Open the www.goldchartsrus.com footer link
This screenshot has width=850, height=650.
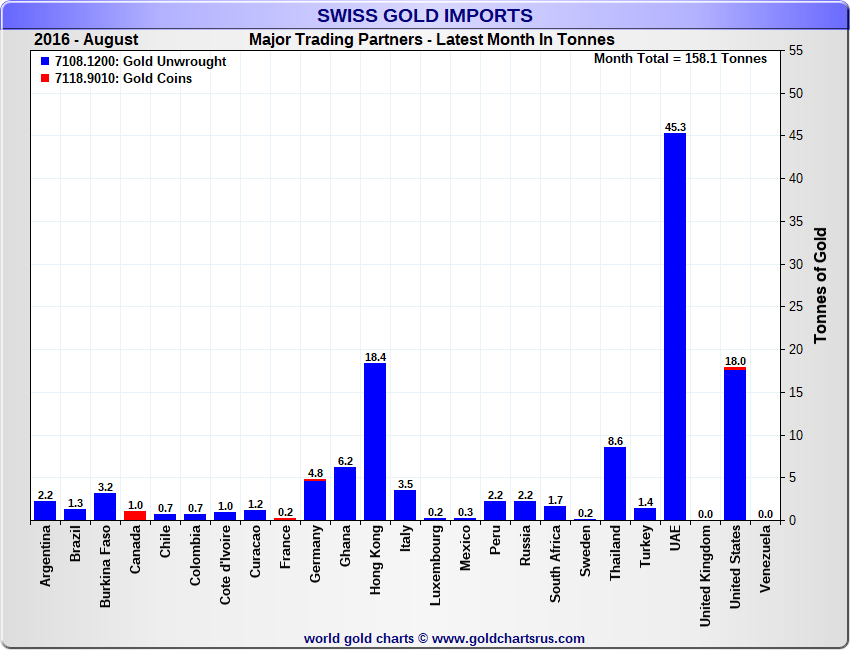pos(509,638)
